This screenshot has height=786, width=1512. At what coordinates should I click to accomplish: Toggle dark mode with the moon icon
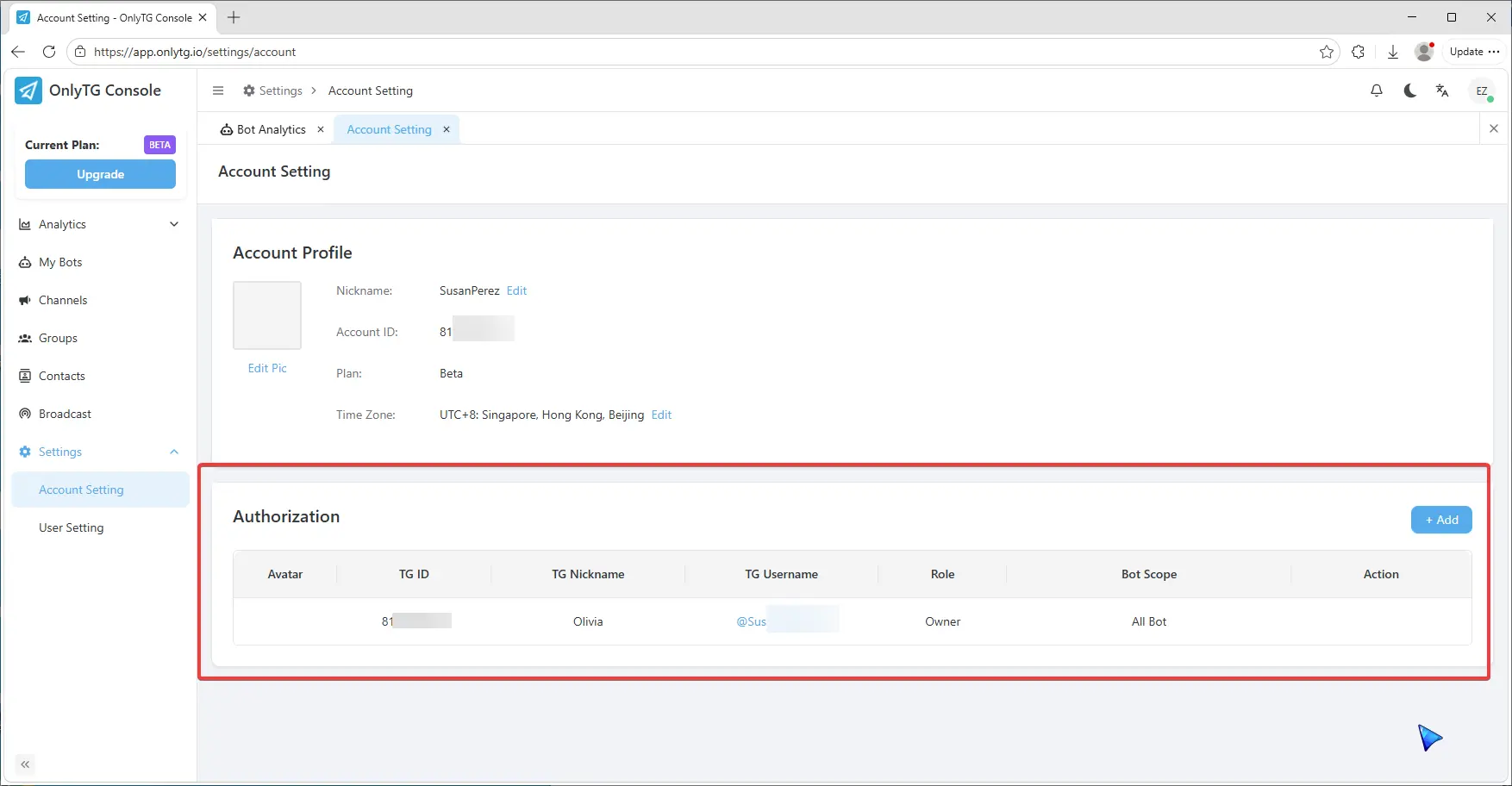[1410, 90]
